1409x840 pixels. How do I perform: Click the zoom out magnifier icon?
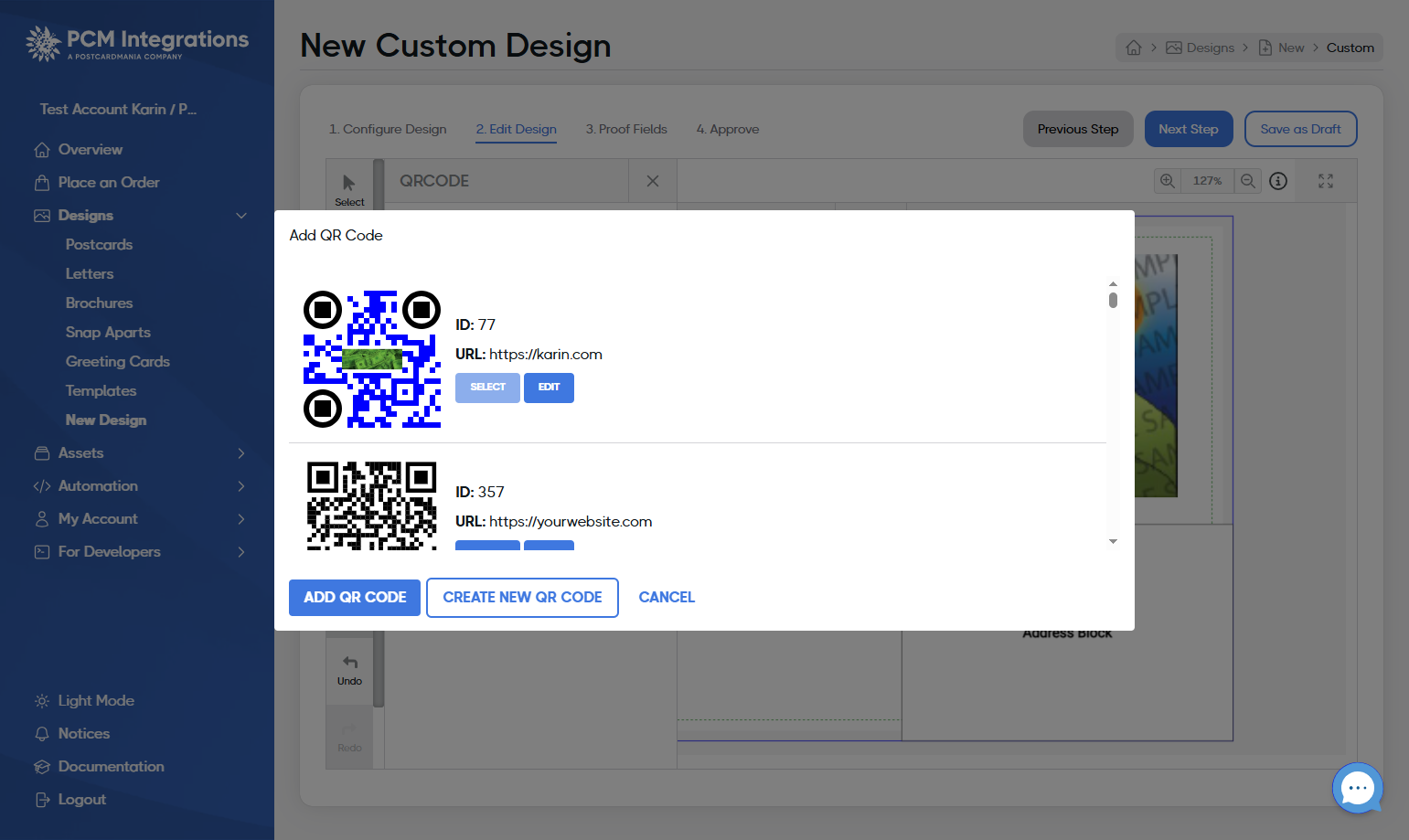pyautogui.click(x=1248, y=181)
